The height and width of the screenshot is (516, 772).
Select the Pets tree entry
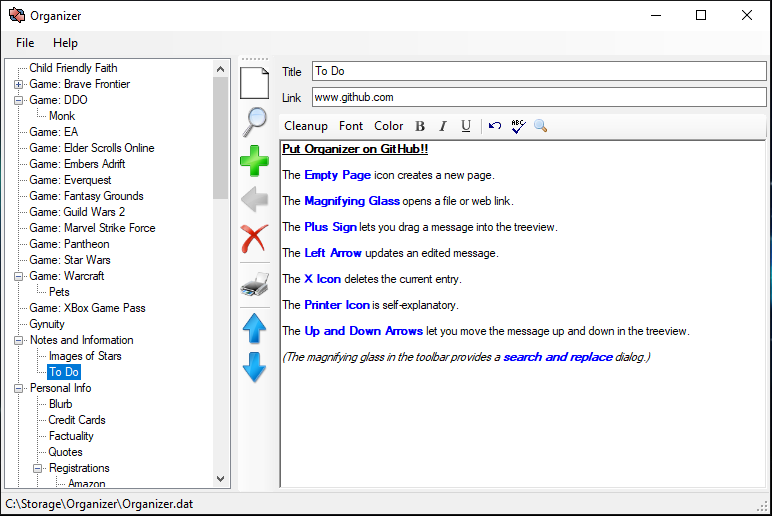pos(59,292)
